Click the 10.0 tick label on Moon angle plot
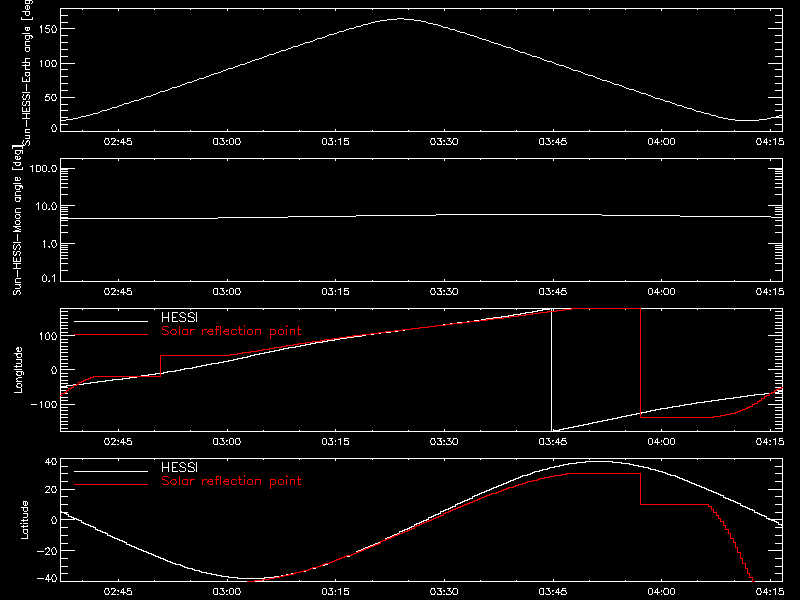800x600 pixels. click(x=46, y=207)
